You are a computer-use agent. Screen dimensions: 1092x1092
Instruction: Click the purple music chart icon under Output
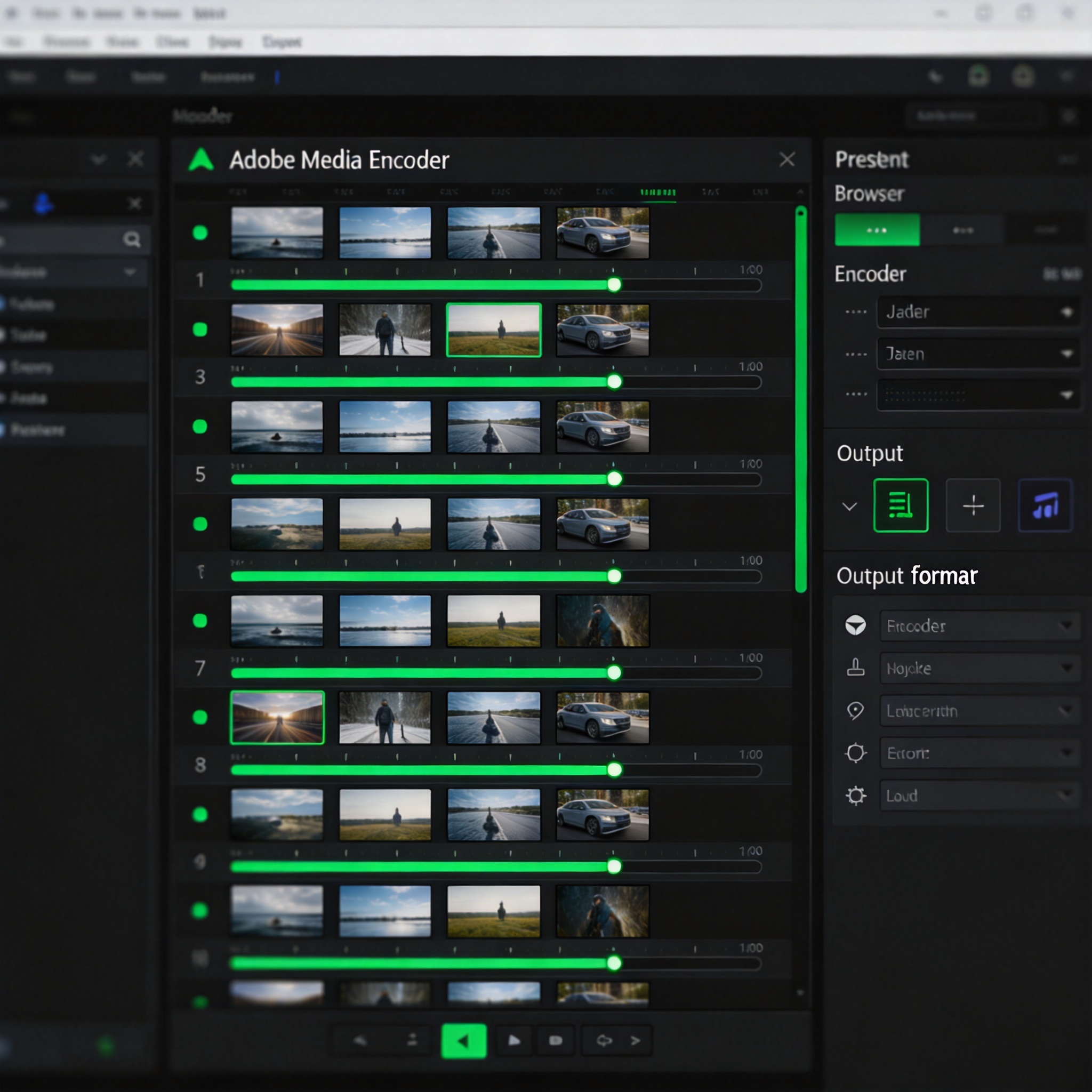click(1045, 505)
